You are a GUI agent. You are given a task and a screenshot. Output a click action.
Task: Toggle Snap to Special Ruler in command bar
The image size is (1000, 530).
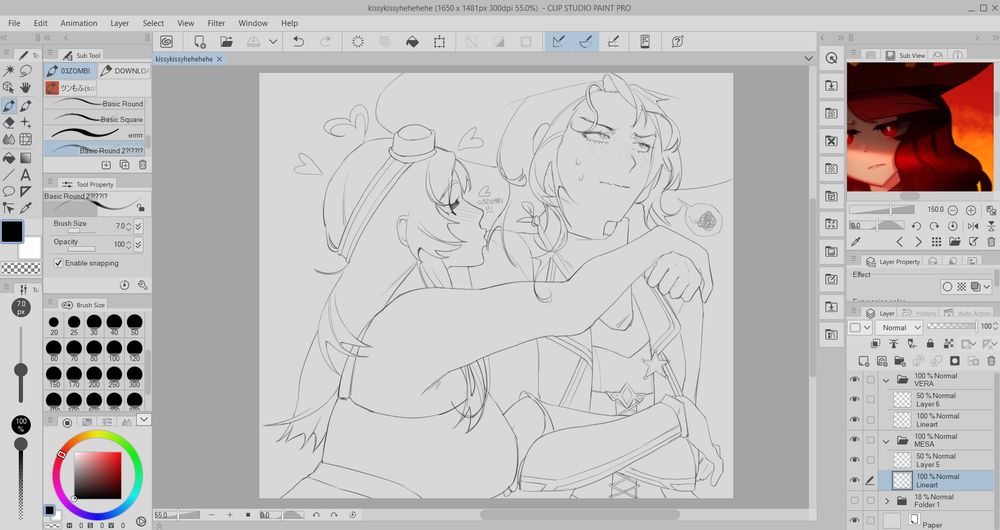click(x=585, y=41)
